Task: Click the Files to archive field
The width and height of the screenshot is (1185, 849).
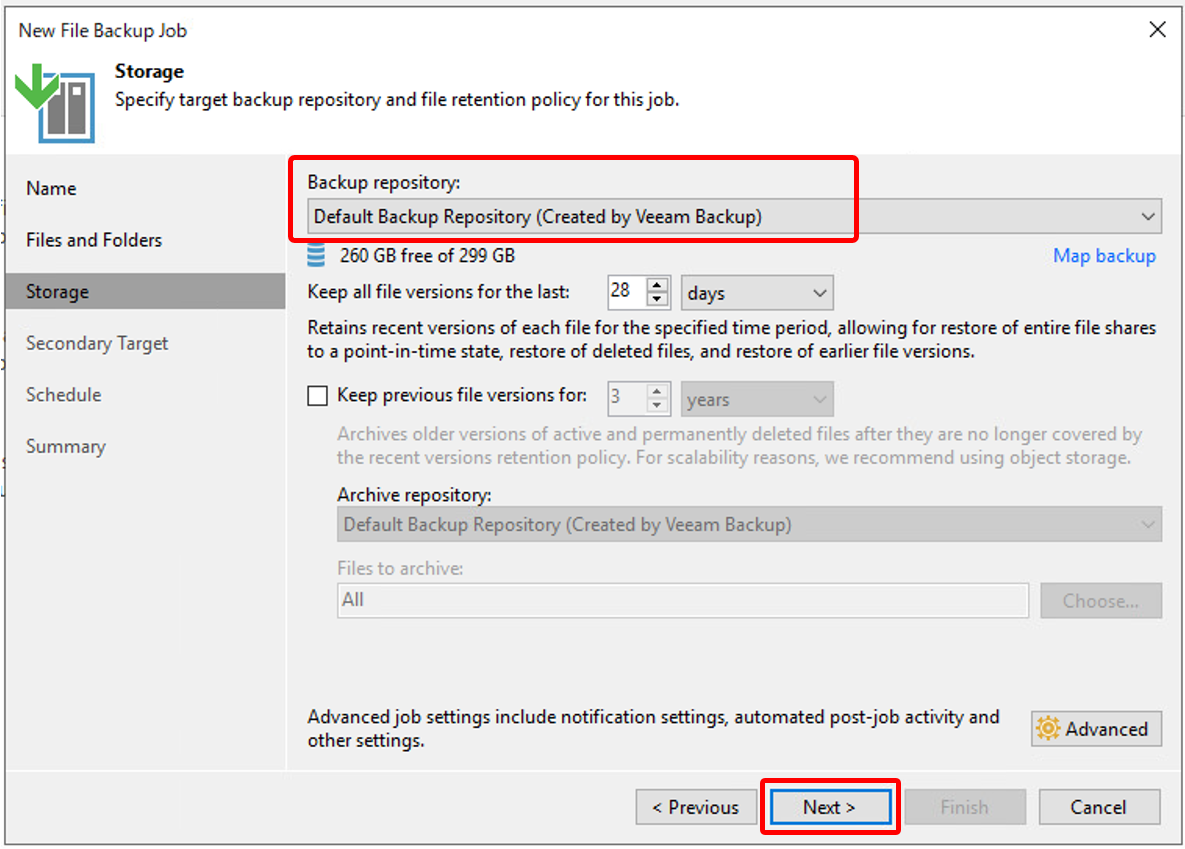Action: 682,600
